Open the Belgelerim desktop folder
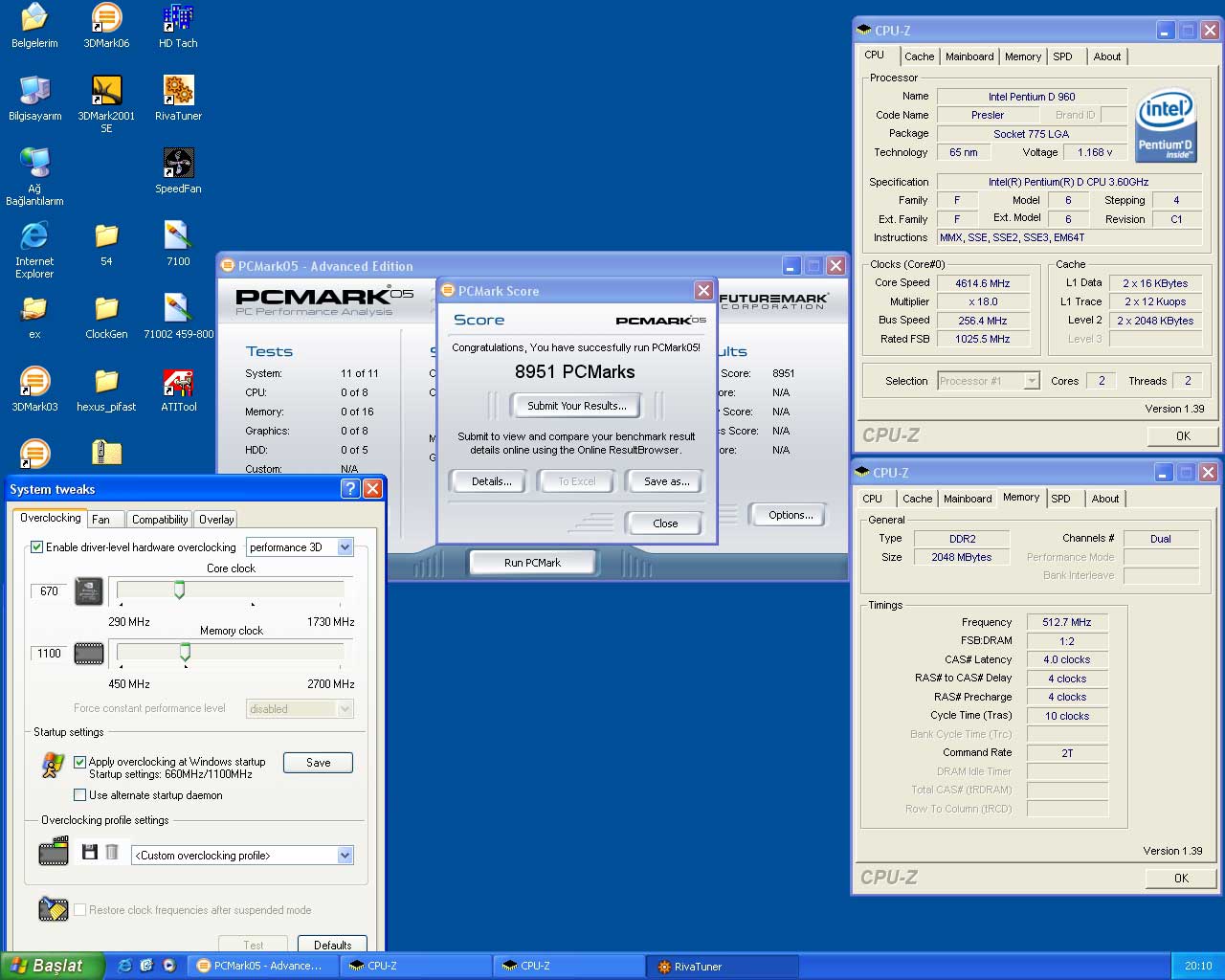Image resolution: width=1225 pixels, height=980 pixels. 34,26
